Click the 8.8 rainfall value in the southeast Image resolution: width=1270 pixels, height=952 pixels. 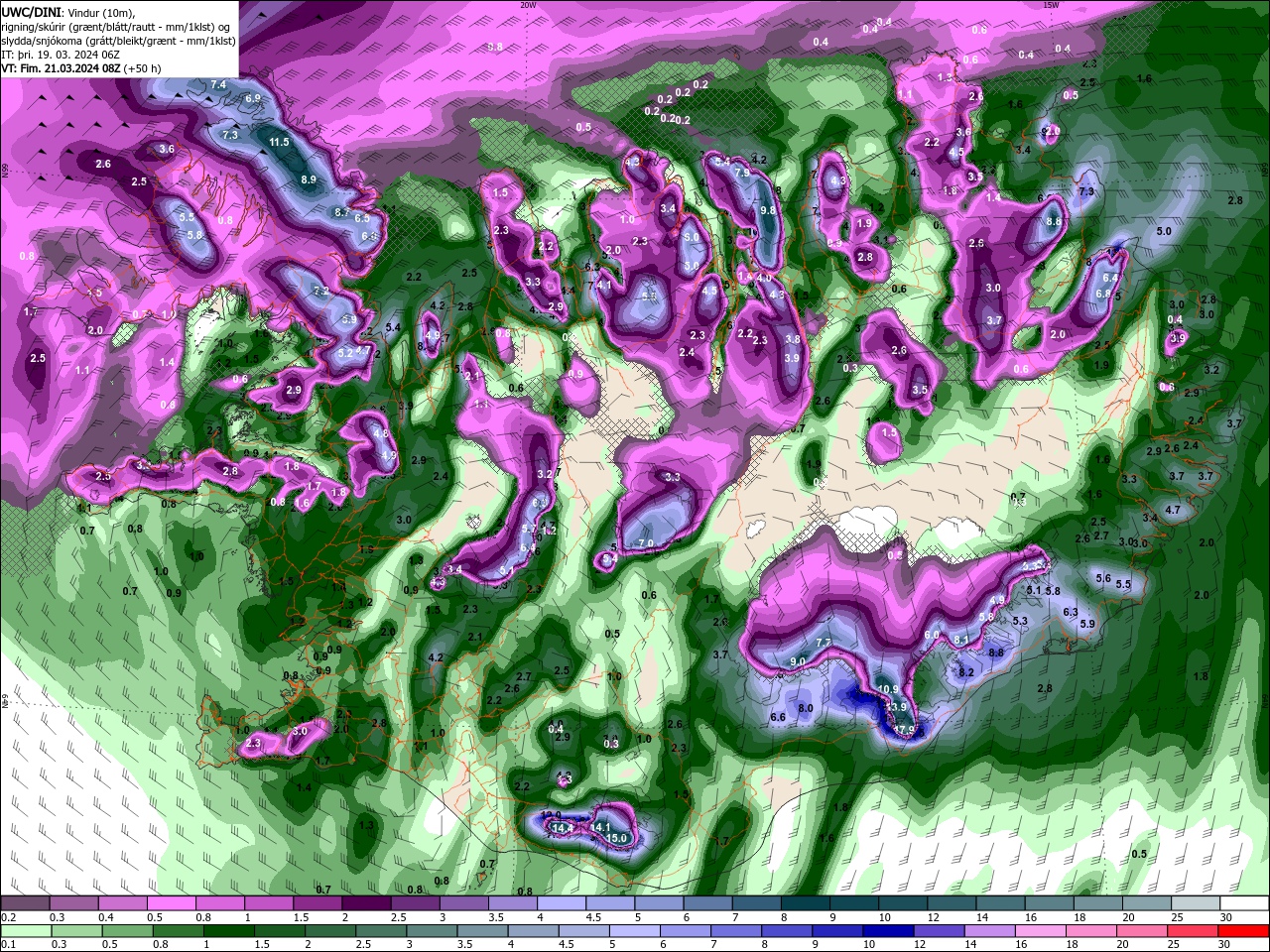[x=996, y=652]
